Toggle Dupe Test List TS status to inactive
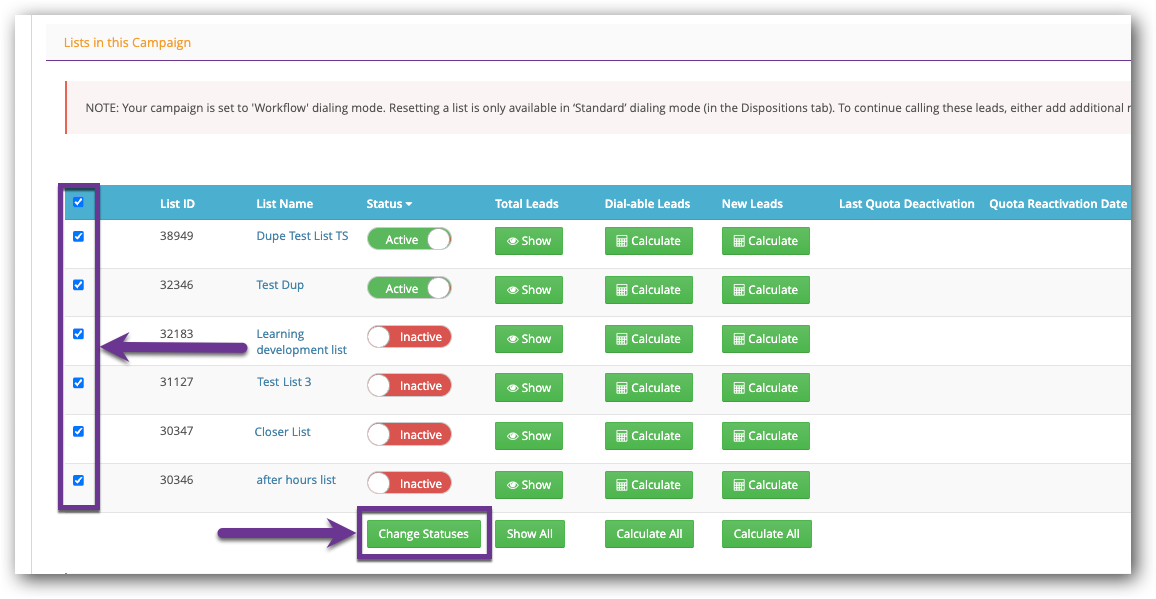Screen dimensions: 1156x599 [x=409, y=240]
